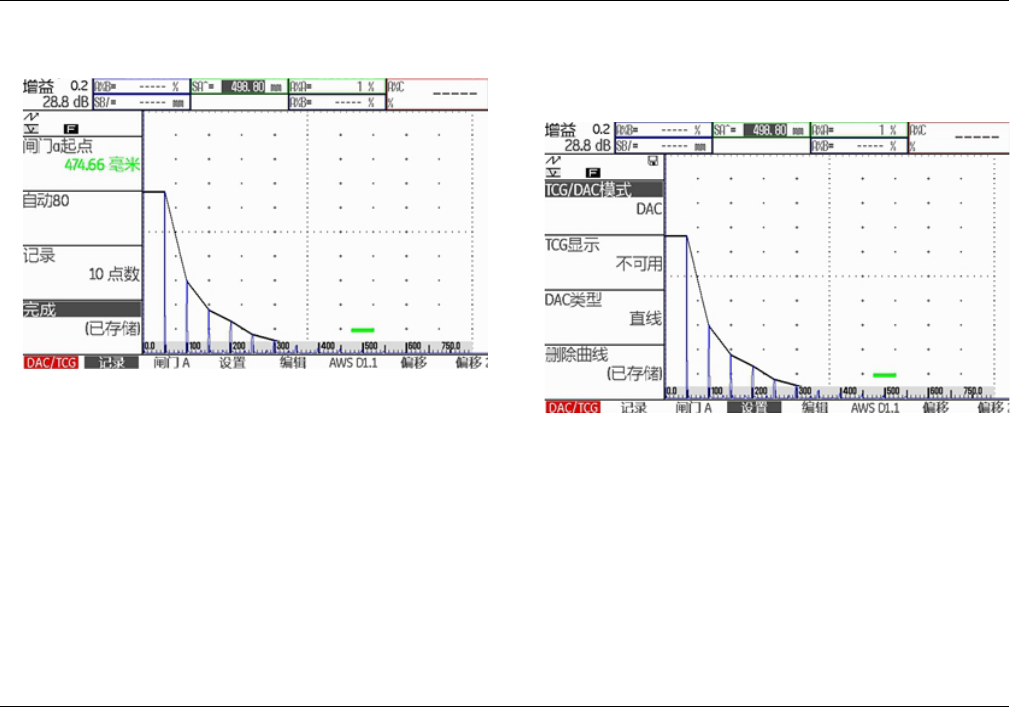Image resolution: width=1010 pixels, height=707 pixels.
Task: Open the 闸门 A tab in the right screen
Action: pyautogui.click(x=693, y=407)
